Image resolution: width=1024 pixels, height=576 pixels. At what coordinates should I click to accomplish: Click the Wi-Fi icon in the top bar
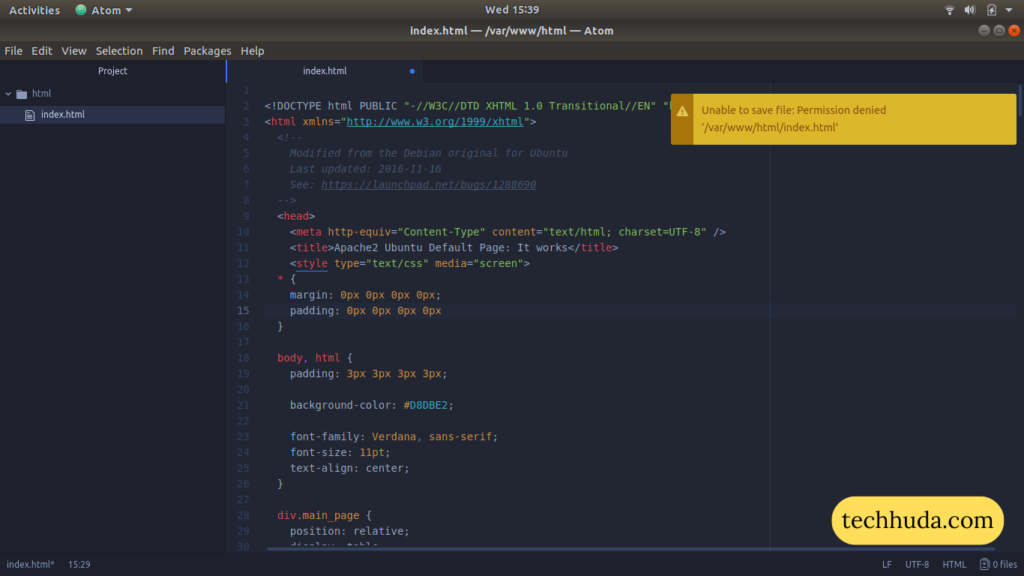coord(949,10)
